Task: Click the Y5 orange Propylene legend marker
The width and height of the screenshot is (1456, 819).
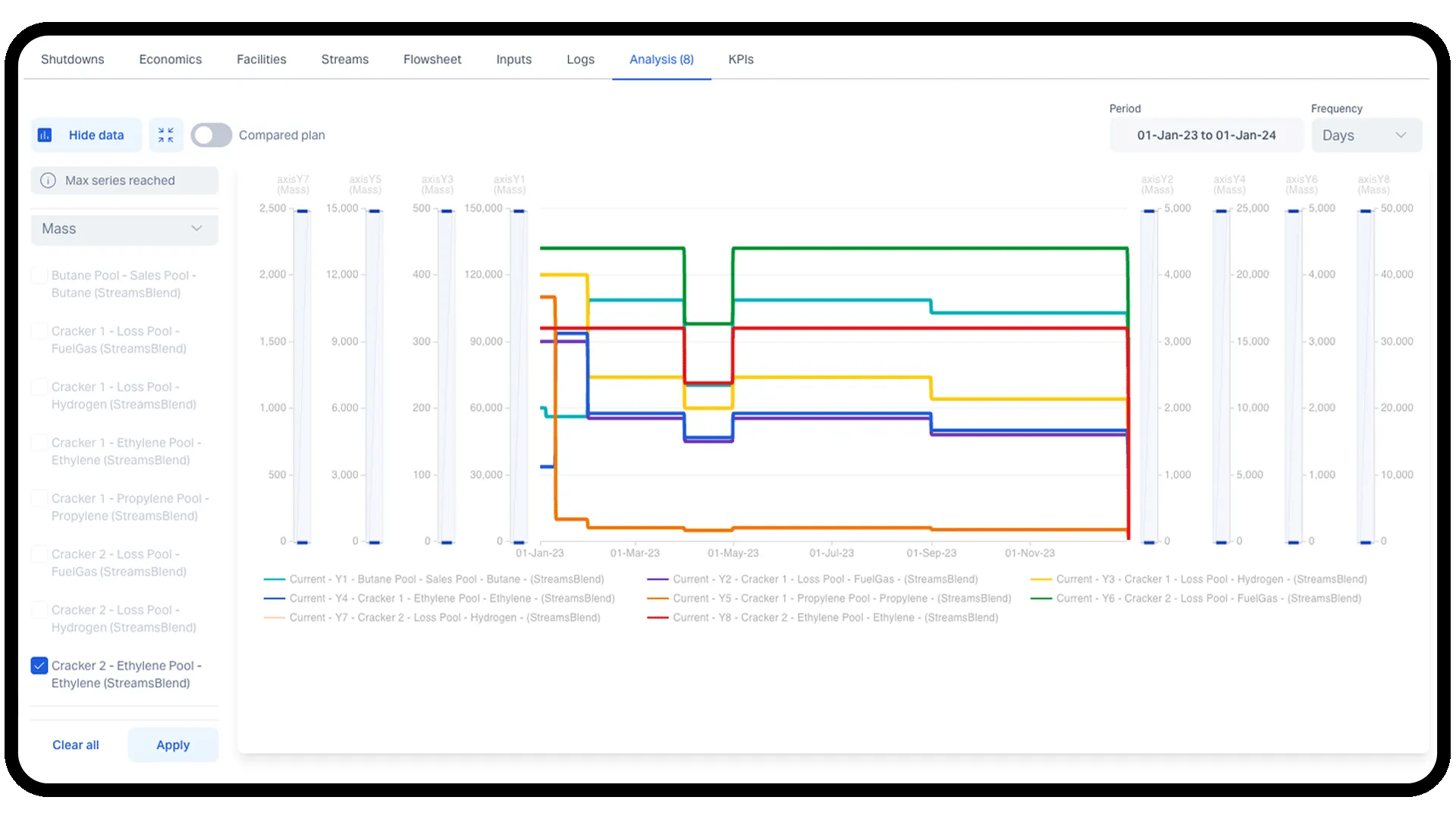Action: coord(657,599)
